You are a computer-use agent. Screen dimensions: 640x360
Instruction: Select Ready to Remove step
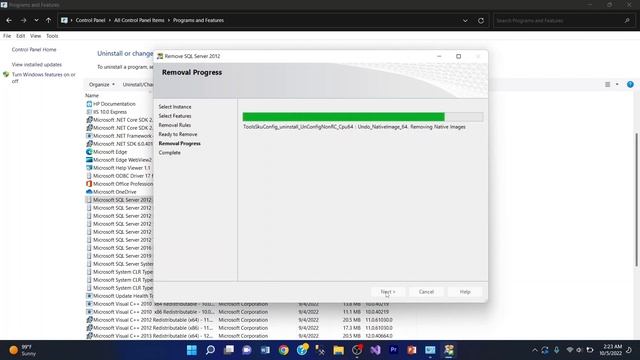coord(178,134)
